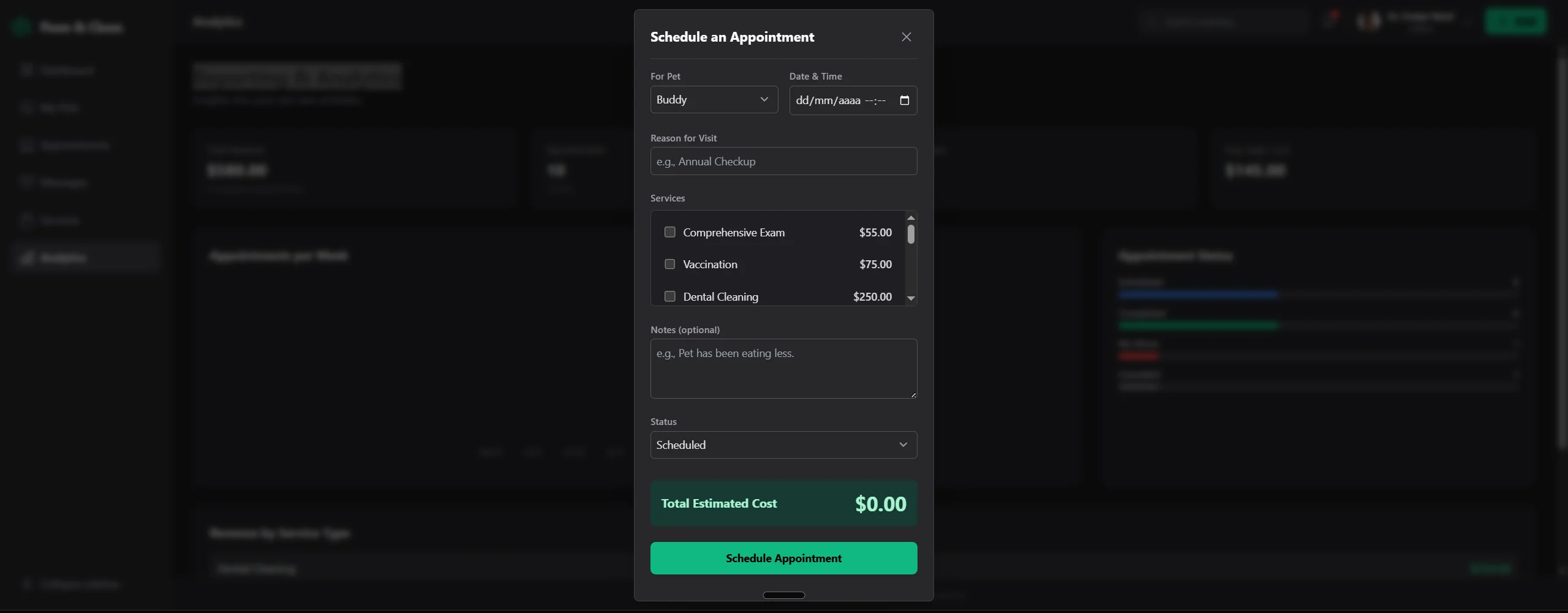This screenshot has height=613, width=1568.
Task: Open Appointments in the sidebar
Action: 74,145
